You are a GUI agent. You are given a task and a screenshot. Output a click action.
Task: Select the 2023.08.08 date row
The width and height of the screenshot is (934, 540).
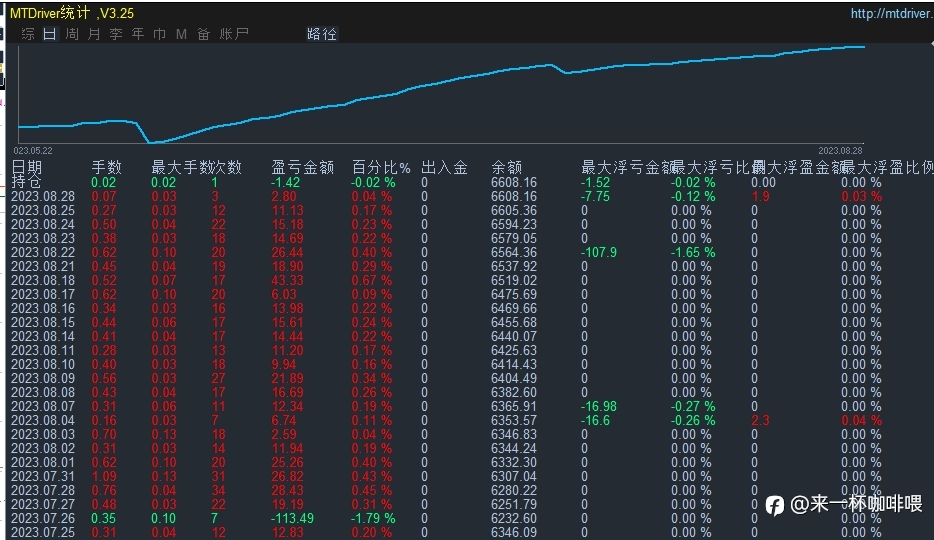click(43, 392)
